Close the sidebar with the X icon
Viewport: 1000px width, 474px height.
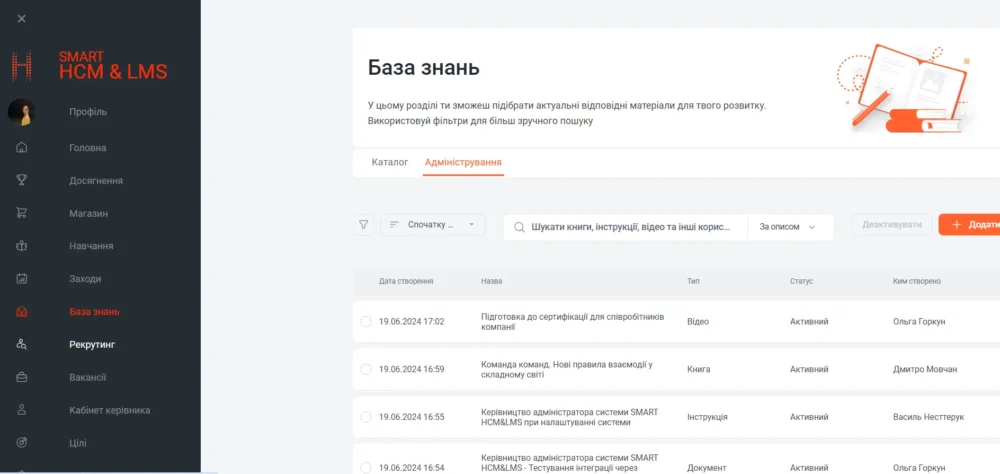(22, 18)
